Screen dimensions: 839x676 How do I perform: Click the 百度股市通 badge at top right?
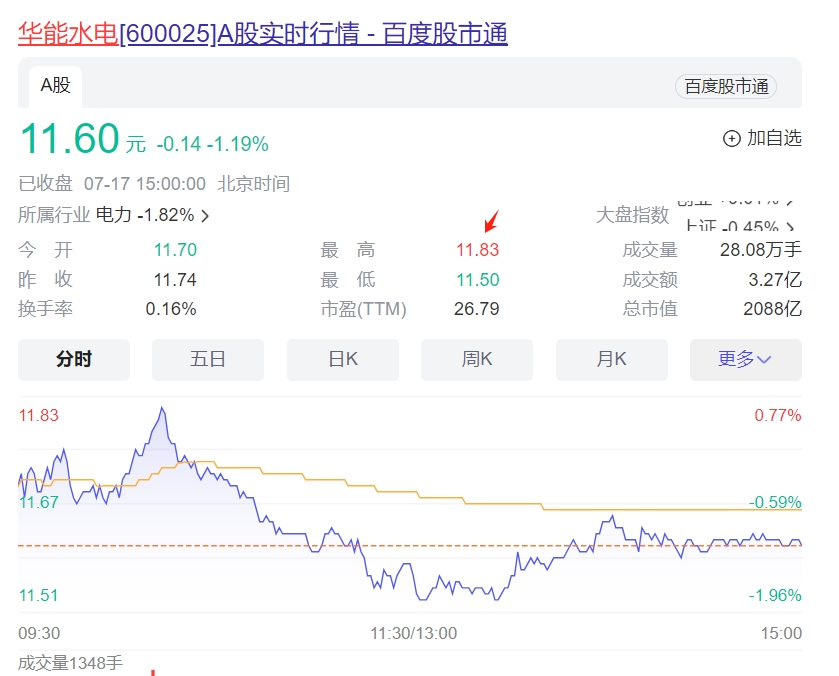726,87
